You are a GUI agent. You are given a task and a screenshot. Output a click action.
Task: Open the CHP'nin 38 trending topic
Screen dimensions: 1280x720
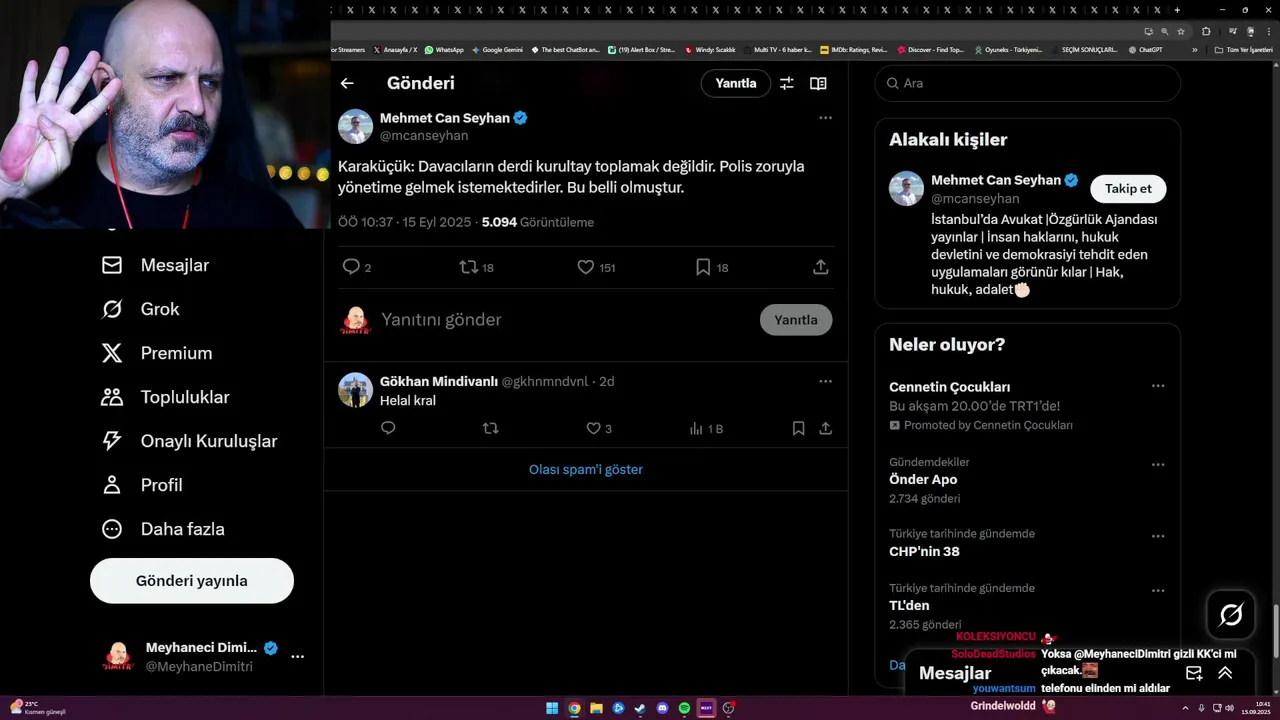924,551
